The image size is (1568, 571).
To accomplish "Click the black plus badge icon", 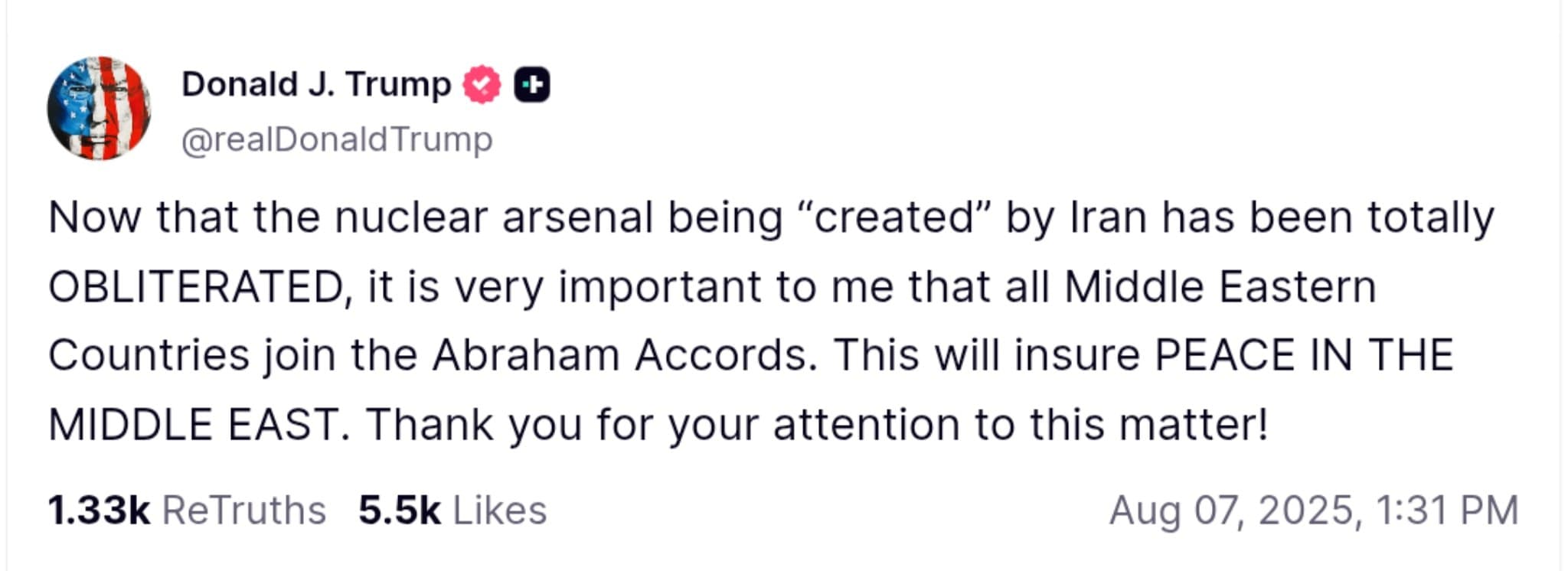I will [x=531, y=84].
